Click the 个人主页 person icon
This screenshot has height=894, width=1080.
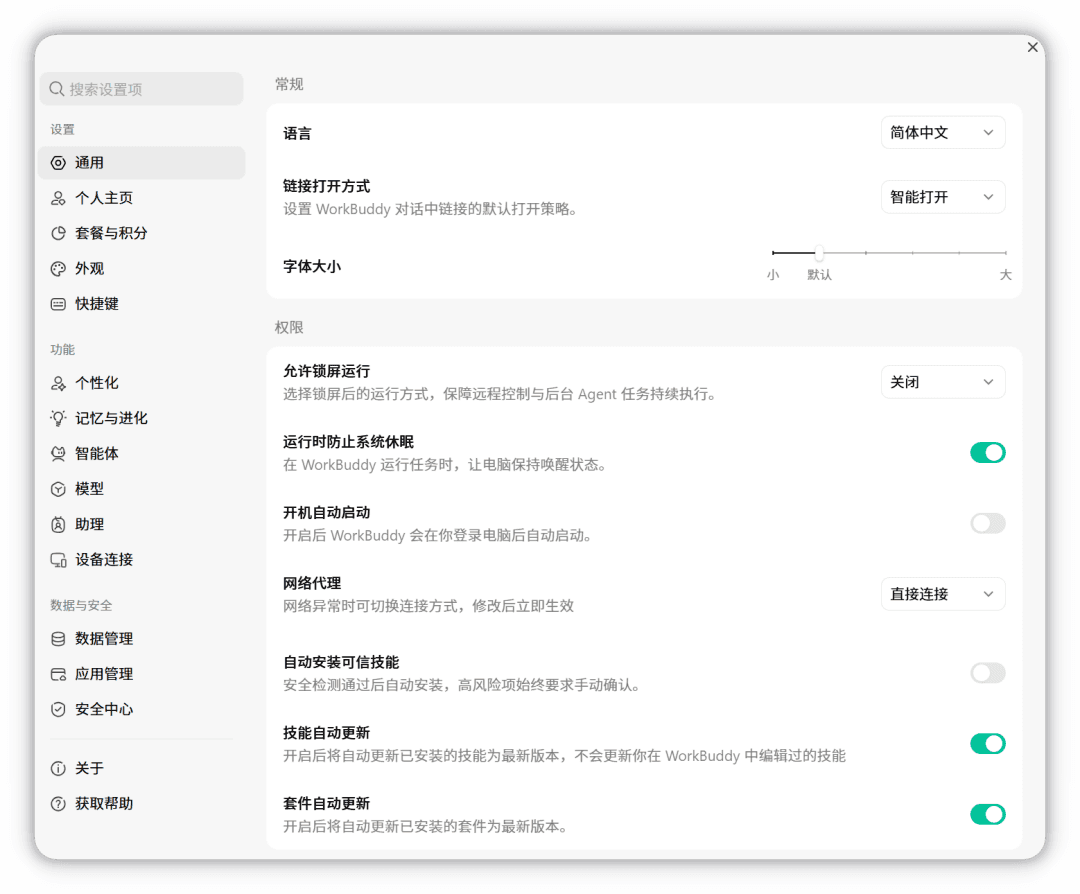click(x=59, y=198)
